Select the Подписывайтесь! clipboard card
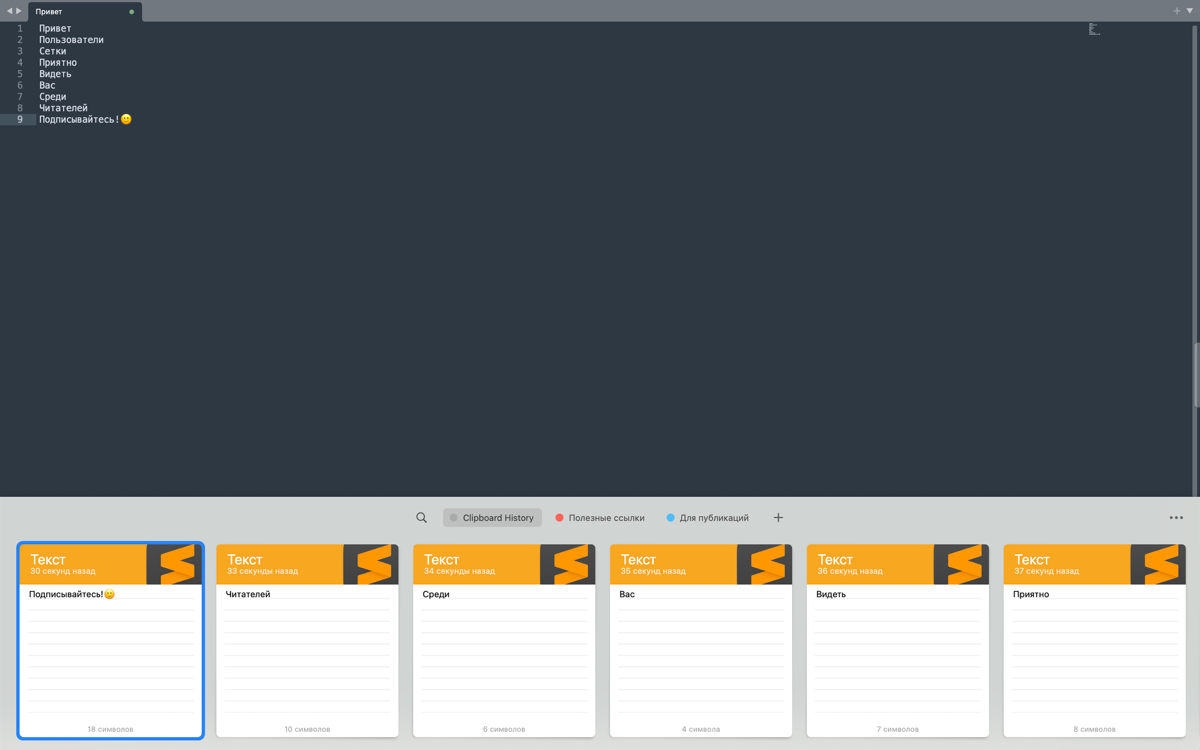 coord(110,650)
